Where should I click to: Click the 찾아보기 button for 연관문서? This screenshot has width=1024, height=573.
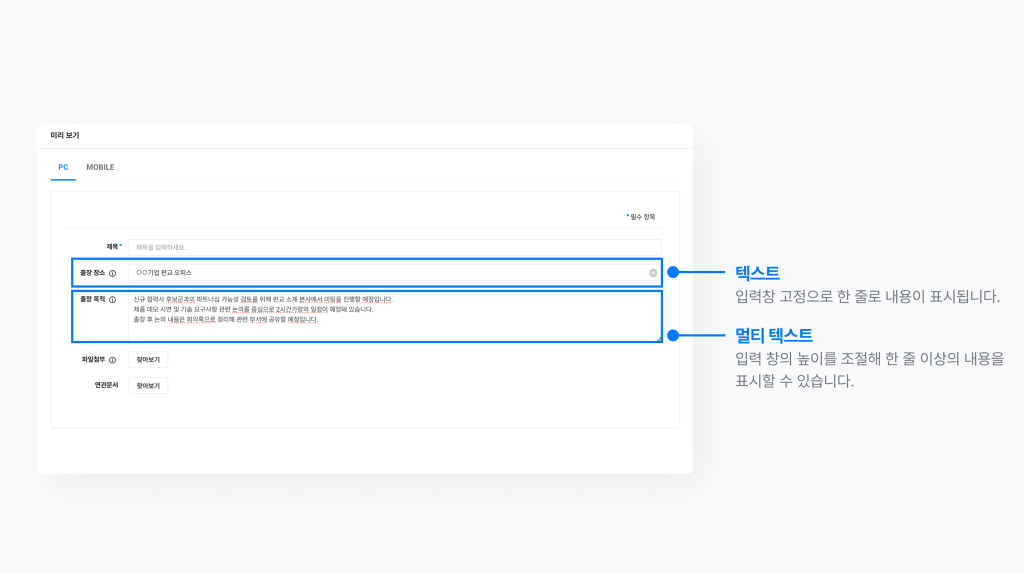click(x=148, y=386)
